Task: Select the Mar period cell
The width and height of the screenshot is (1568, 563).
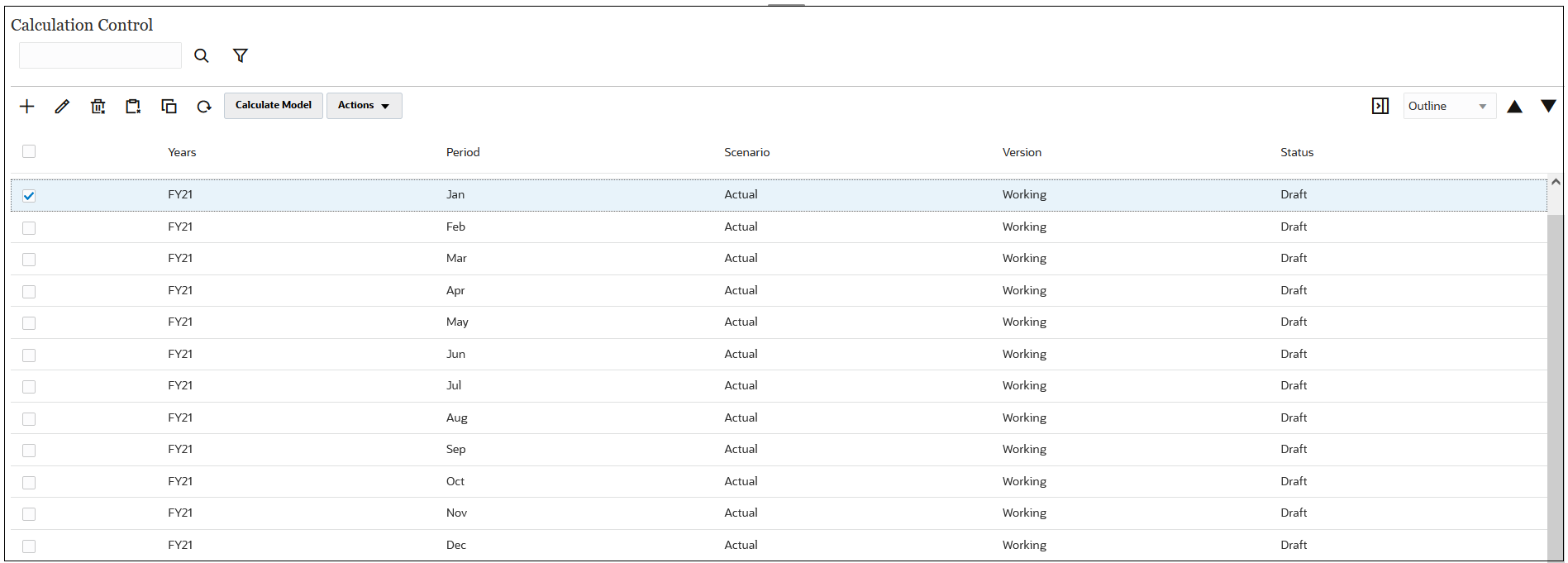Action: click(456, 258)
